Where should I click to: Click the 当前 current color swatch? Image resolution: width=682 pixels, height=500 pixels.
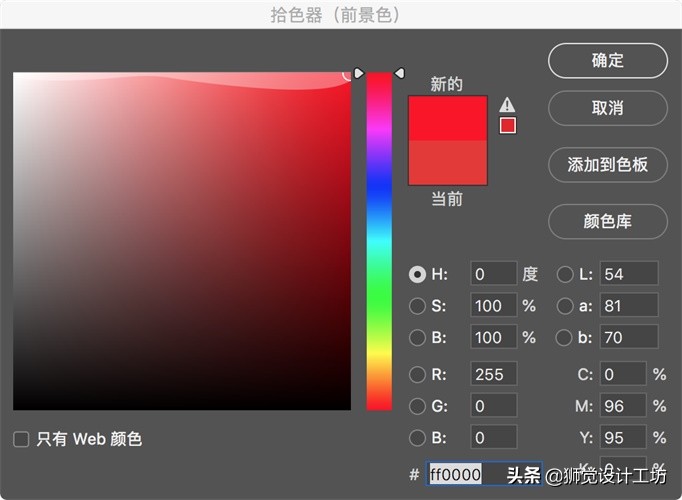click(448, 163)
